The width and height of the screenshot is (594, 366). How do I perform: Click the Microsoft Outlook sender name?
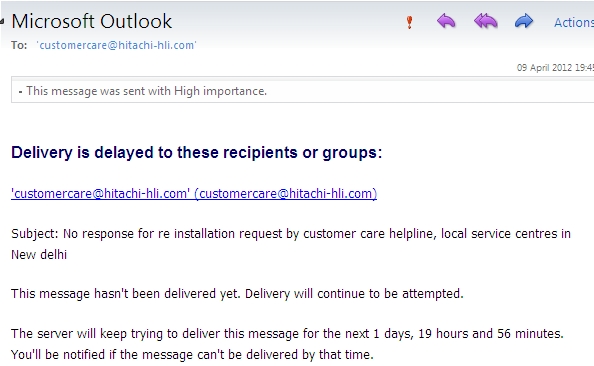click(92, 21)
